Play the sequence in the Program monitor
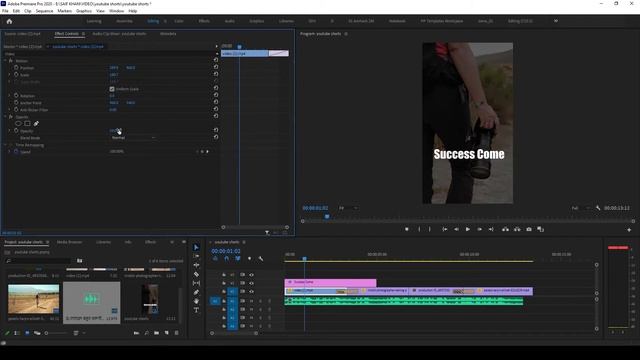Screen dimensions: 640x360 tap(468, 229)
